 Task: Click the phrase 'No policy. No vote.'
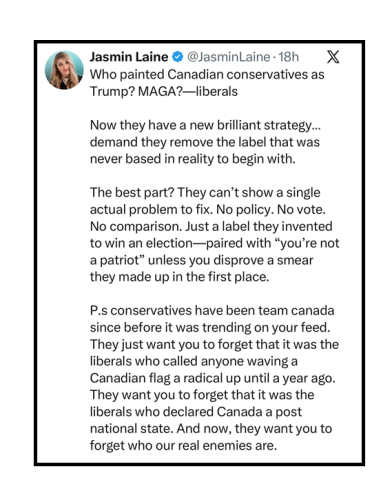click(271, 210)
